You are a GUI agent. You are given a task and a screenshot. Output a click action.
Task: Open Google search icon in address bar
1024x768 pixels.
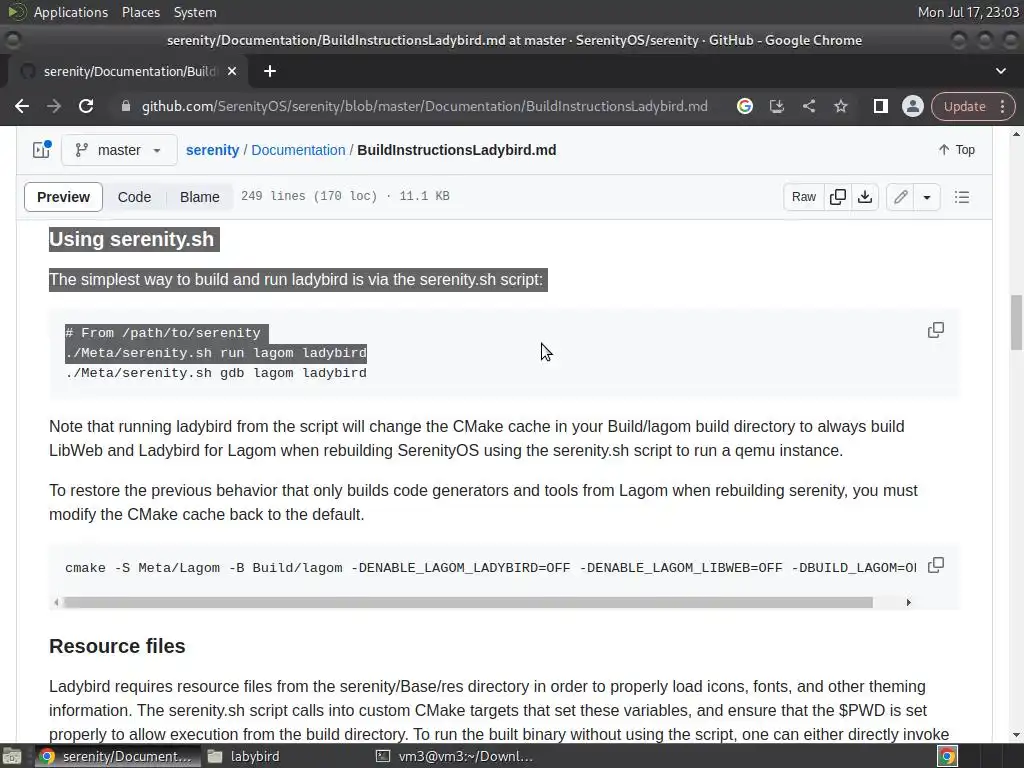tap(744, 106)
